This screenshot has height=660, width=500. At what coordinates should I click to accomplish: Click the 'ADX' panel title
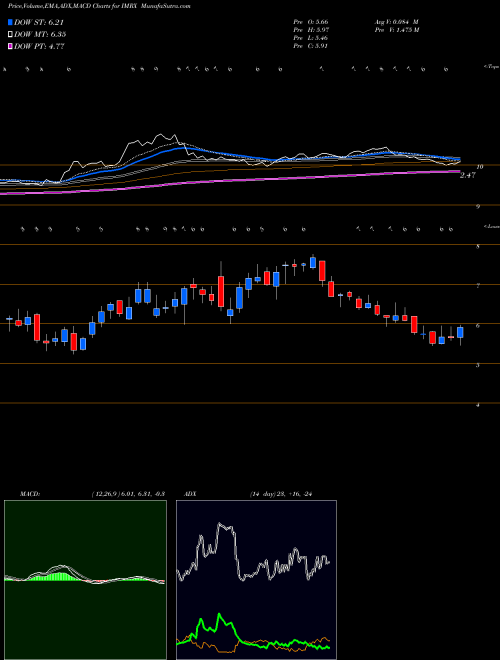[x=190, y=494]
